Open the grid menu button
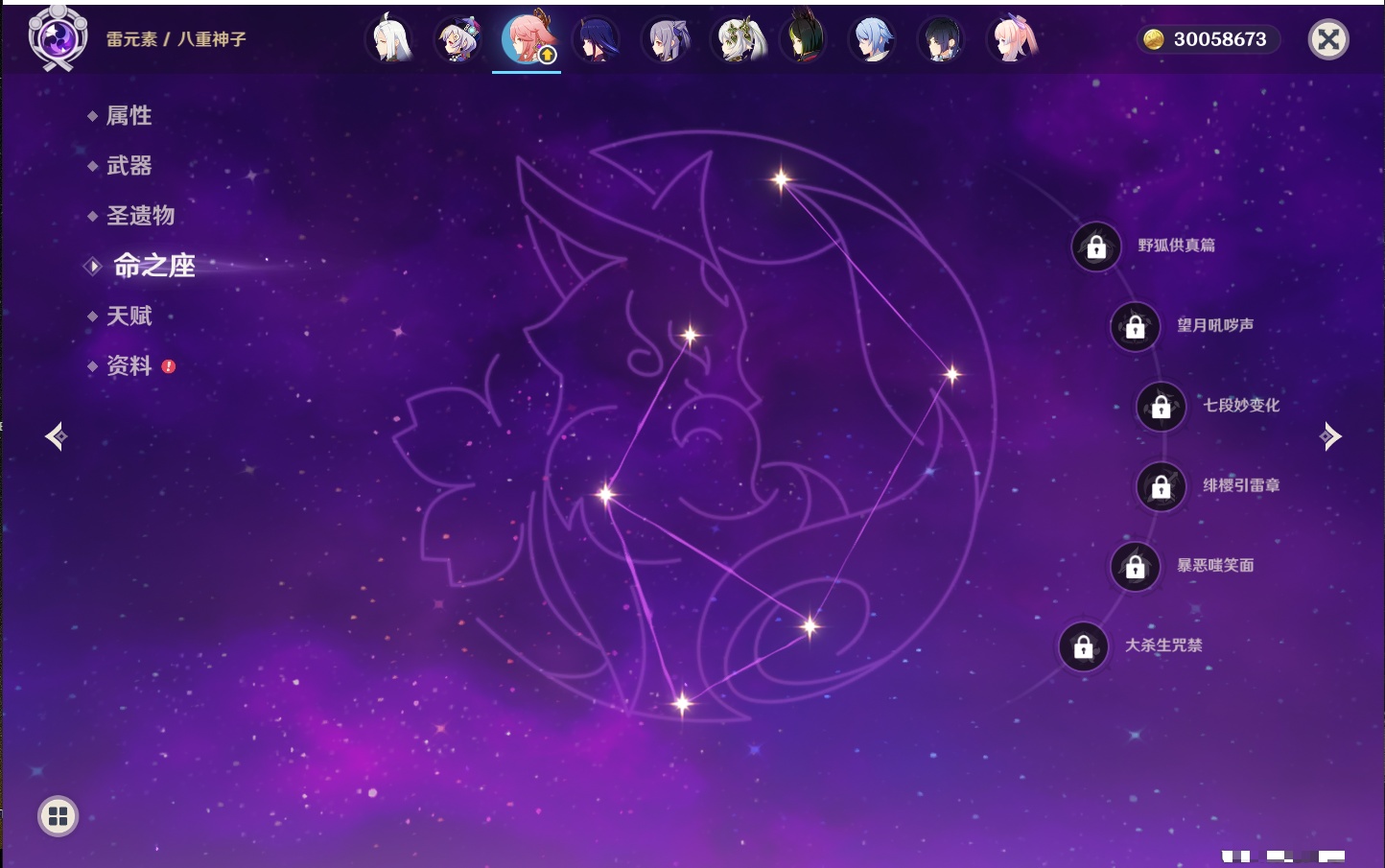 [x=58, y=816]
